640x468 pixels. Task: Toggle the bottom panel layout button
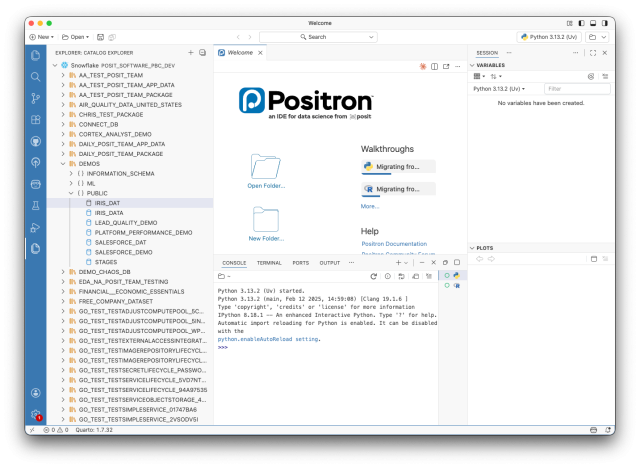click(x=593, y=23)
